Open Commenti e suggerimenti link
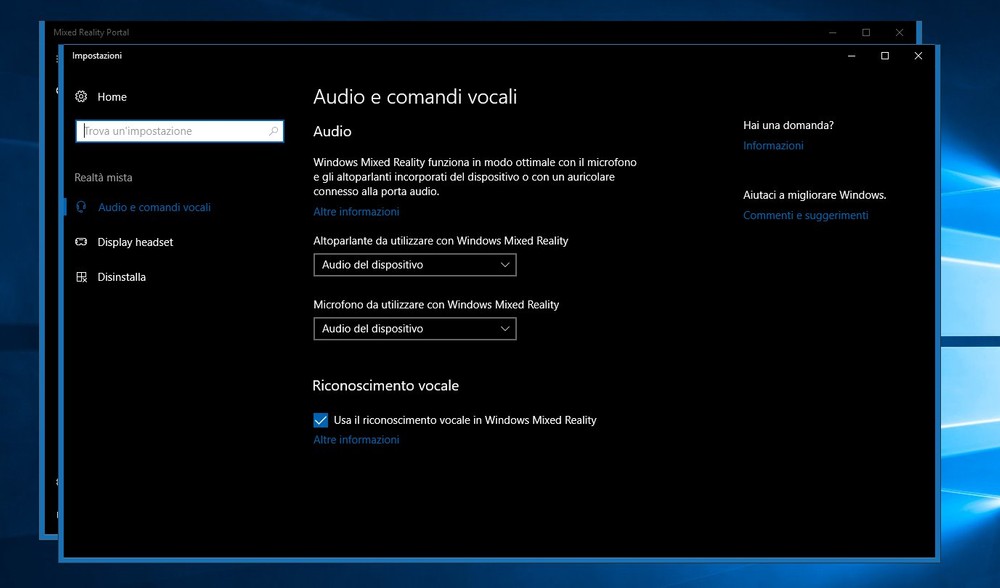Screen dimensions: 1000x588 805,216
